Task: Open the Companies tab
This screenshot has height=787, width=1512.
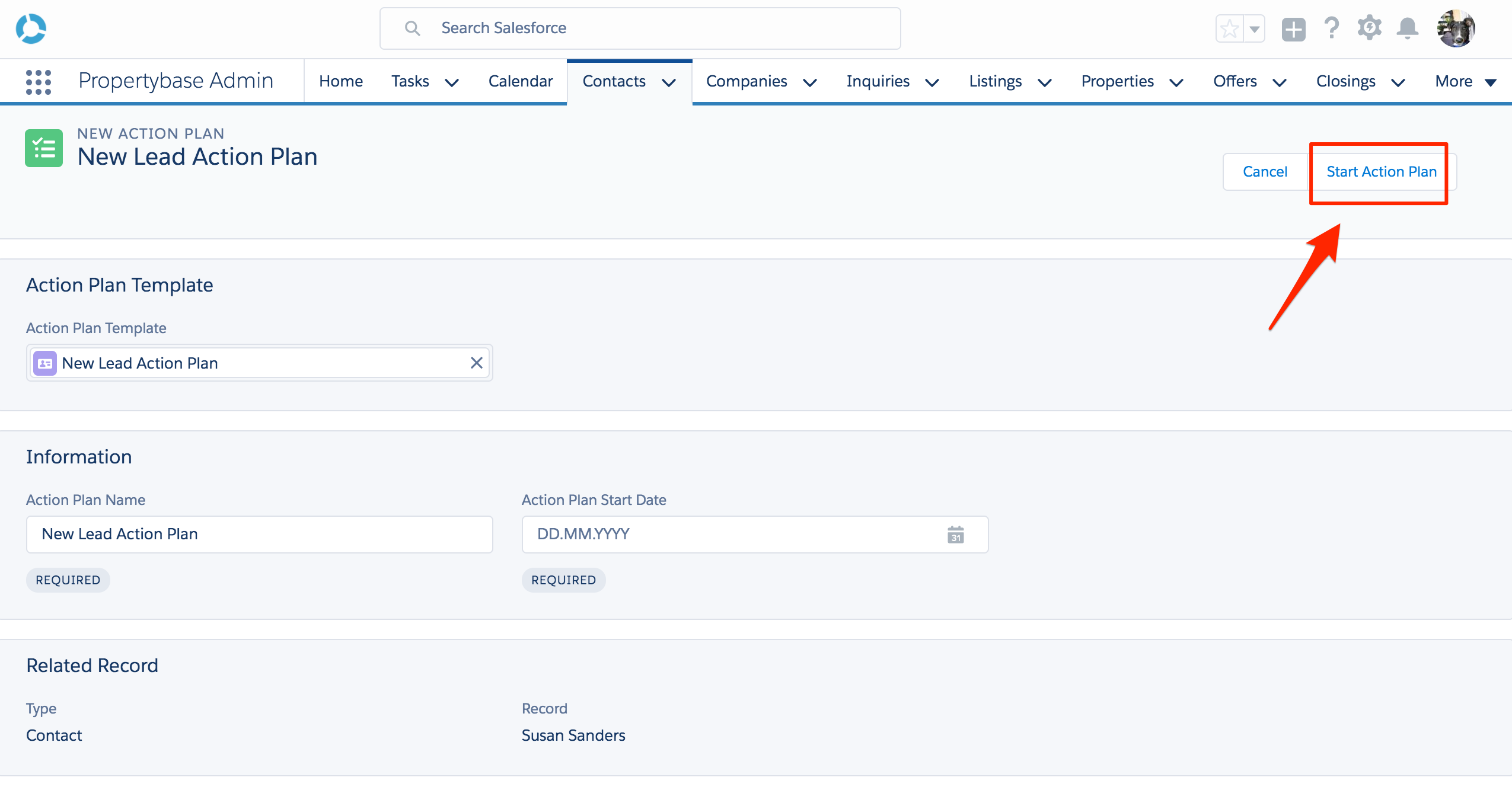Action: (x=747, y=81)
